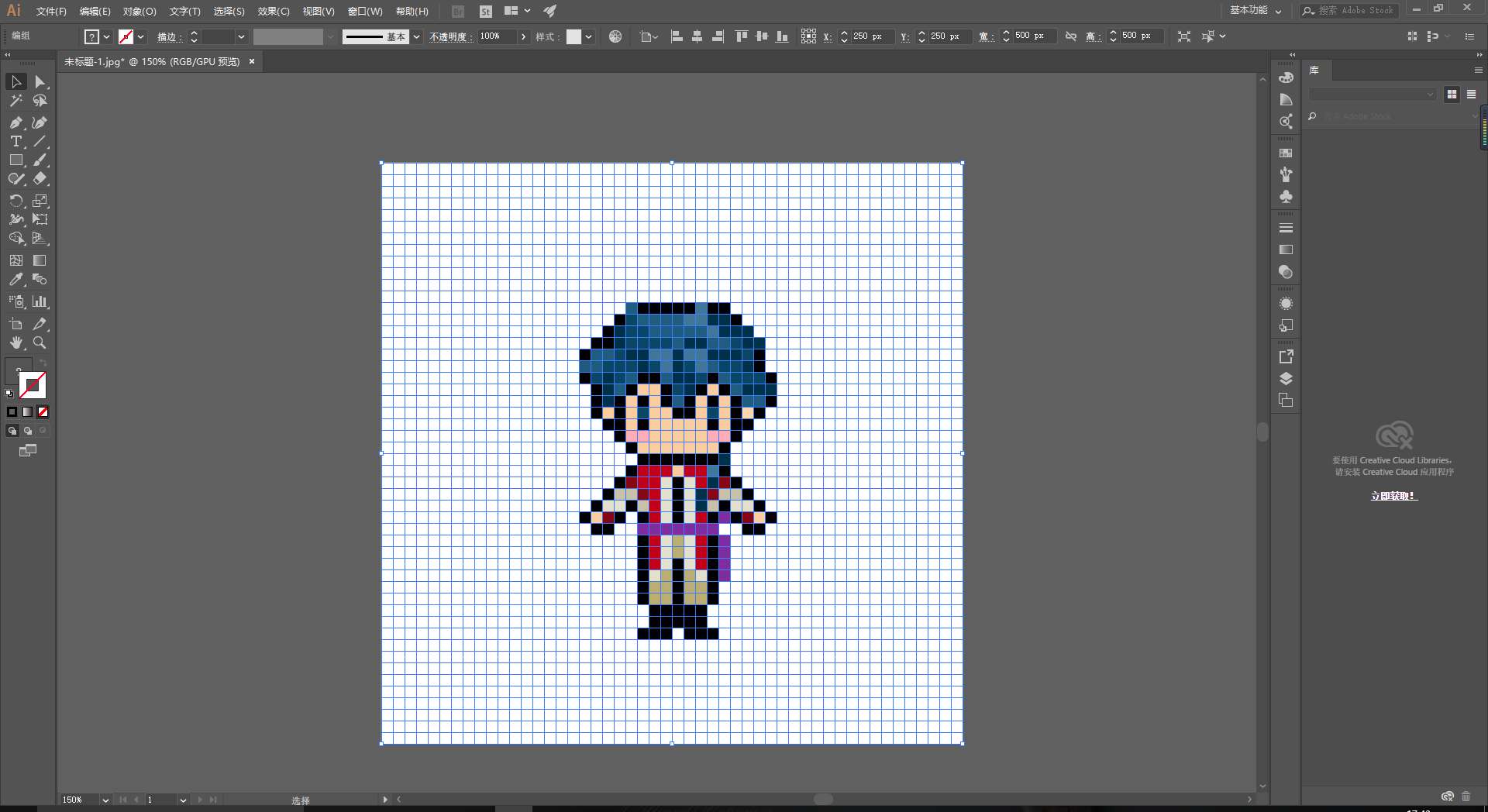This screenshot has height=812, width=1488.
Task: Open the graphic style 样式 dropdown
Action: [589, 36]
